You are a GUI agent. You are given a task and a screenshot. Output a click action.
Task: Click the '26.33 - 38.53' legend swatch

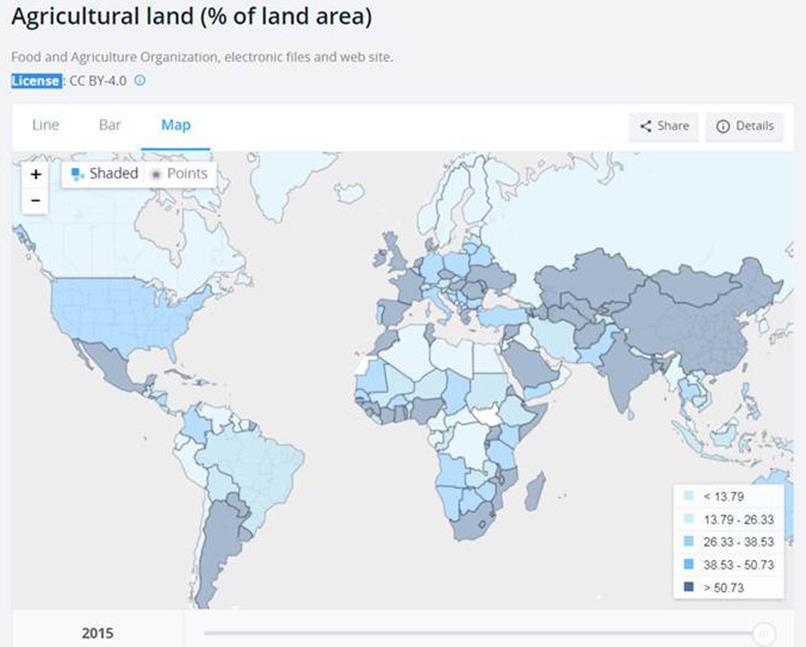click(x=688, y=541)
